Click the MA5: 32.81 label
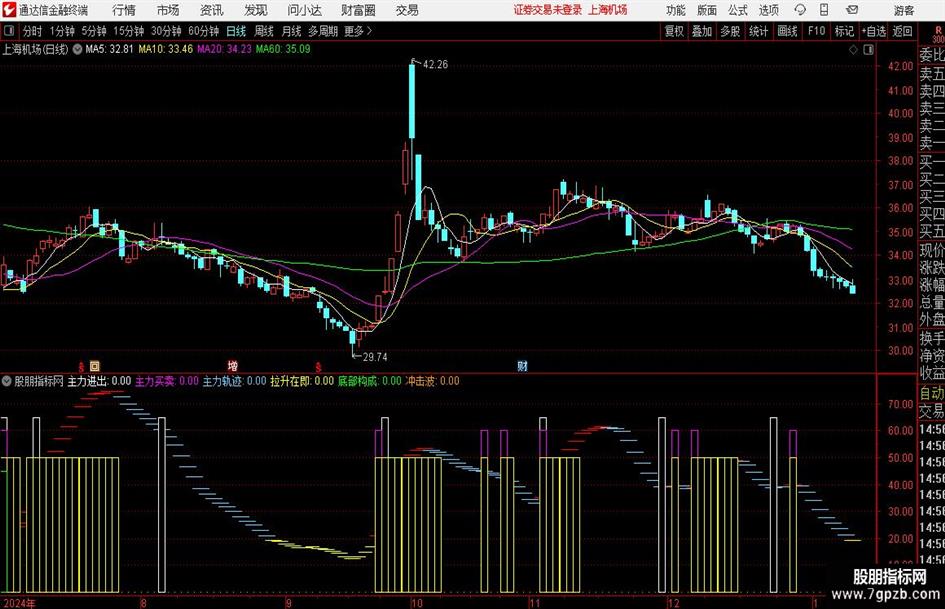This screenshot has width=945, height=609. (x=109, y=49)
